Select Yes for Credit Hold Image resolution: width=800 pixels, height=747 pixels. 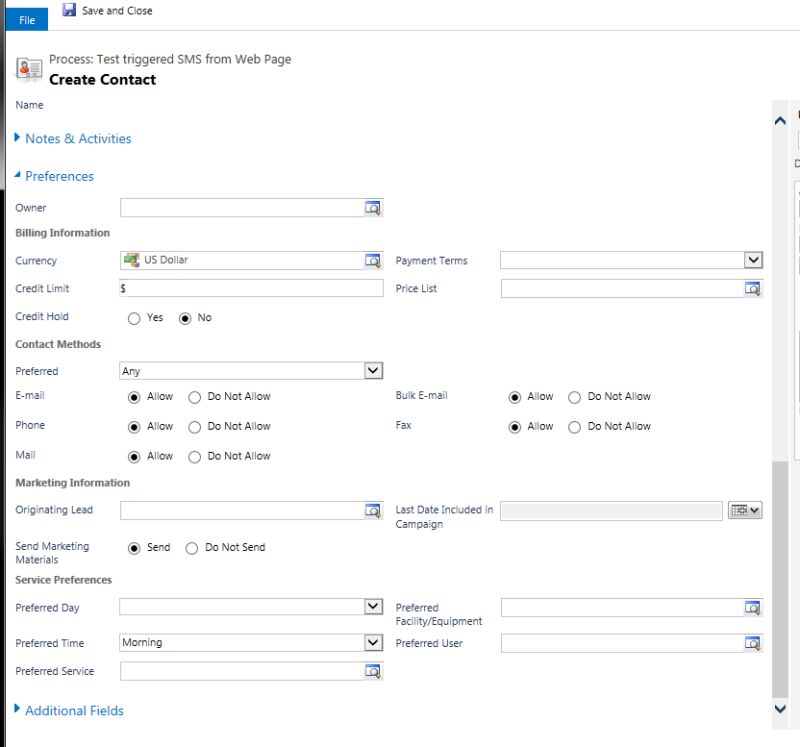coord(134,318)
